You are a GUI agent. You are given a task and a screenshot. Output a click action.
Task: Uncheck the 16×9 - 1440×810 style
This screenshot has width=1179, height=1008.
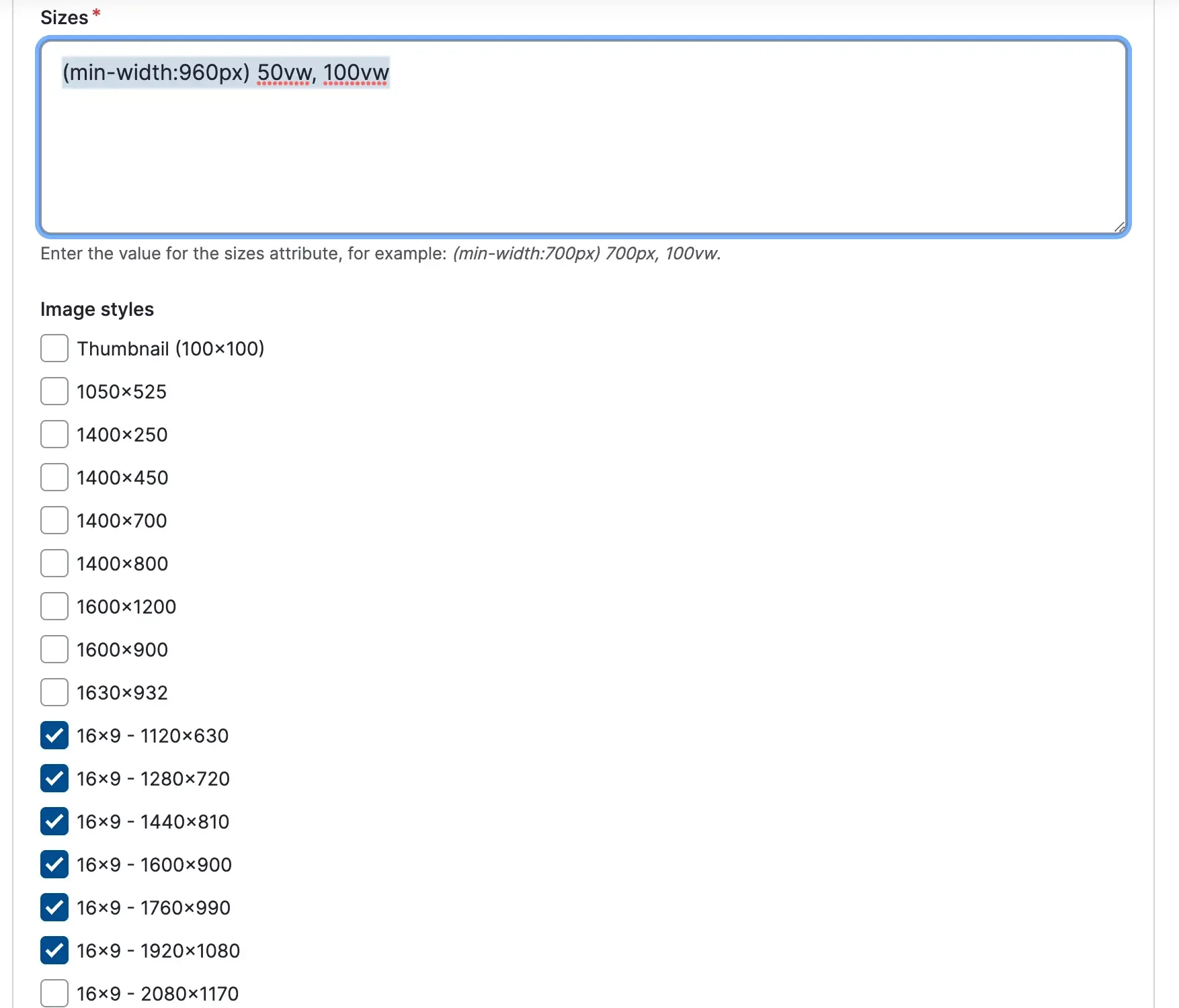(x=54, y=821)
